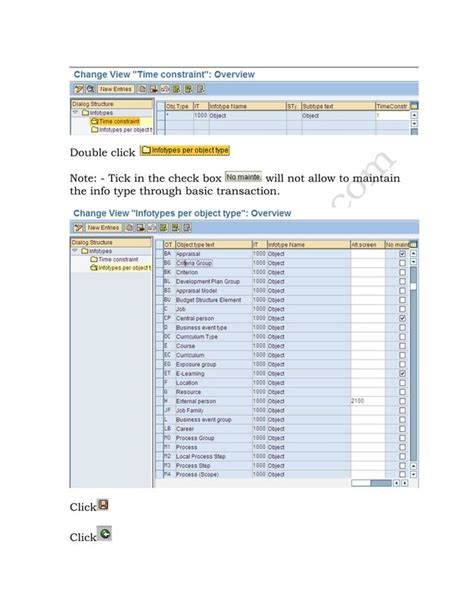Image resolution: width=474 pixels, height=613 pixels.
Task: Check No maint. checkbox for Job row
Action: [402, 309]
